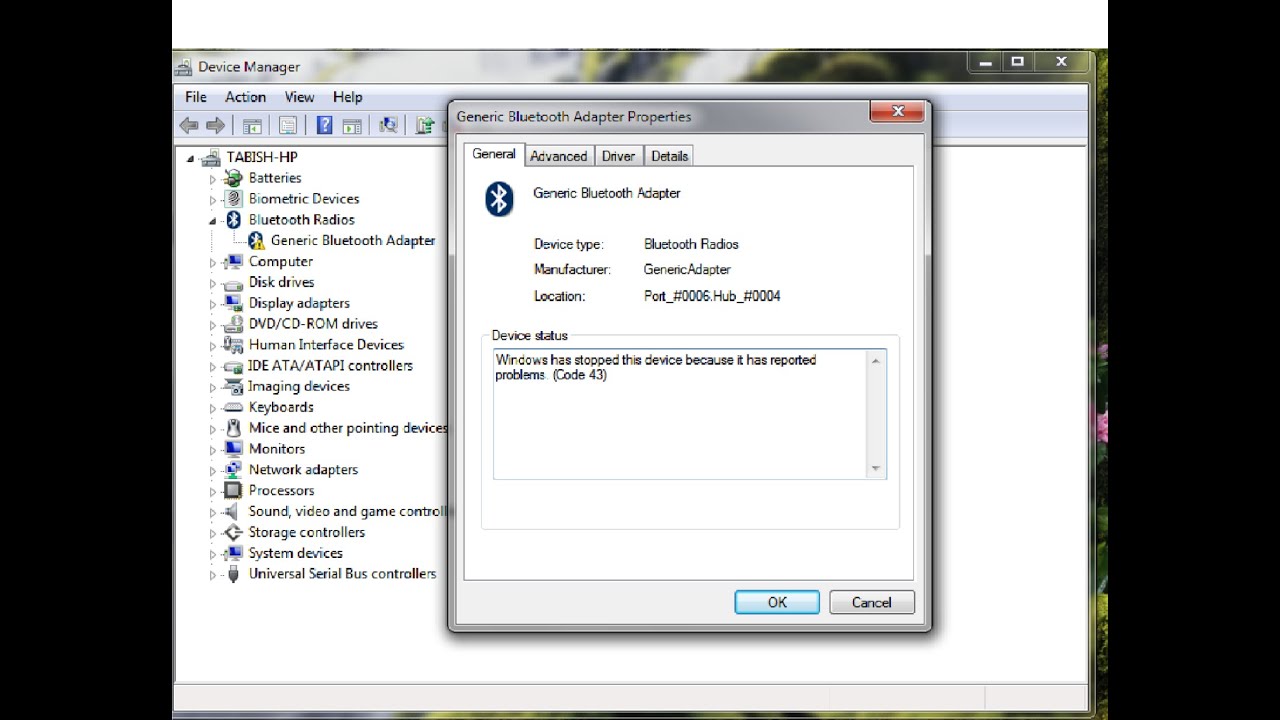Switch to the Advanced tab

(x=559, y=156)
